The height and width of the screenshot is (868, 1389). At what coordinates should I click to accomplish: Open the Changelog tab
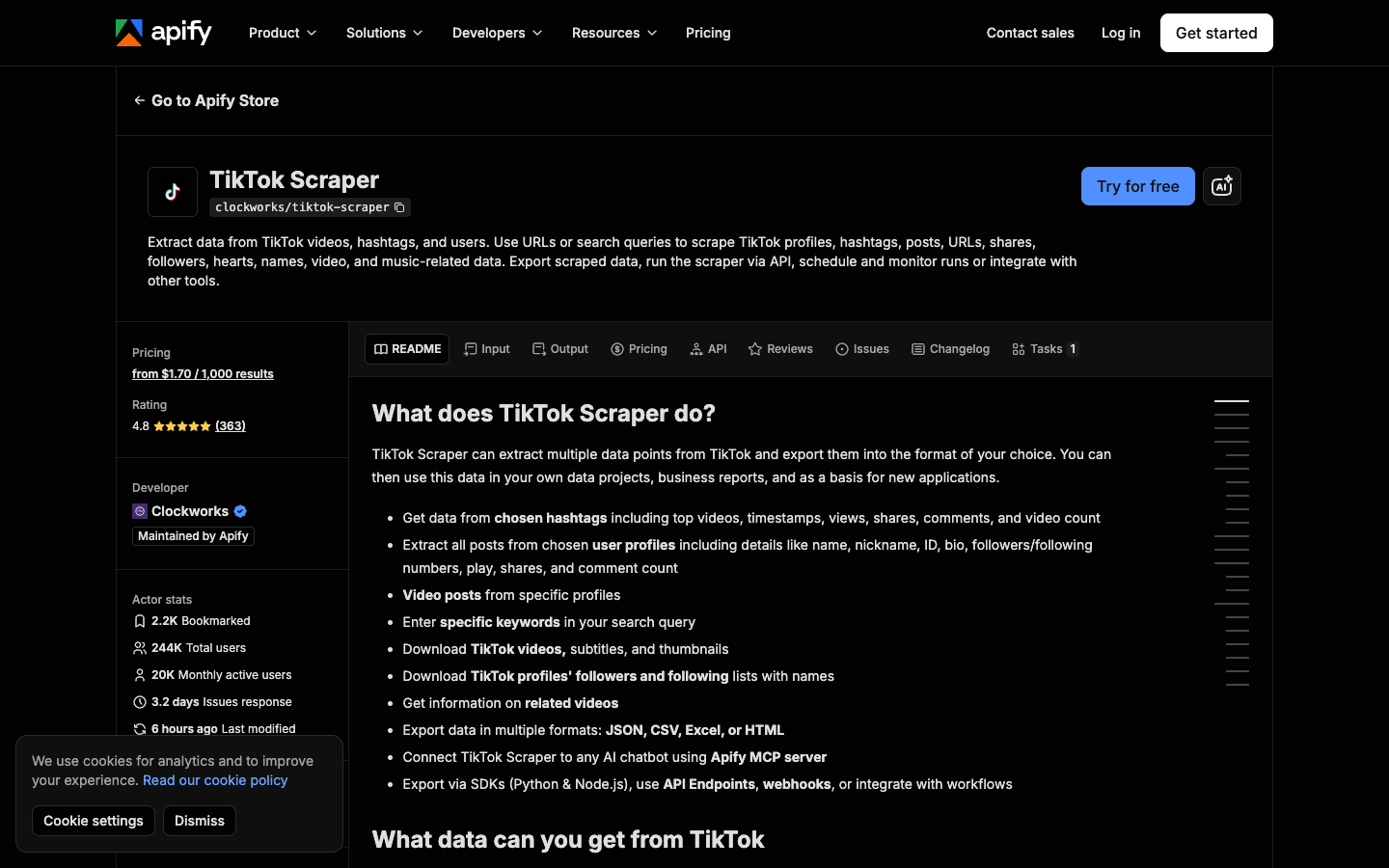[x=950, y=349]
